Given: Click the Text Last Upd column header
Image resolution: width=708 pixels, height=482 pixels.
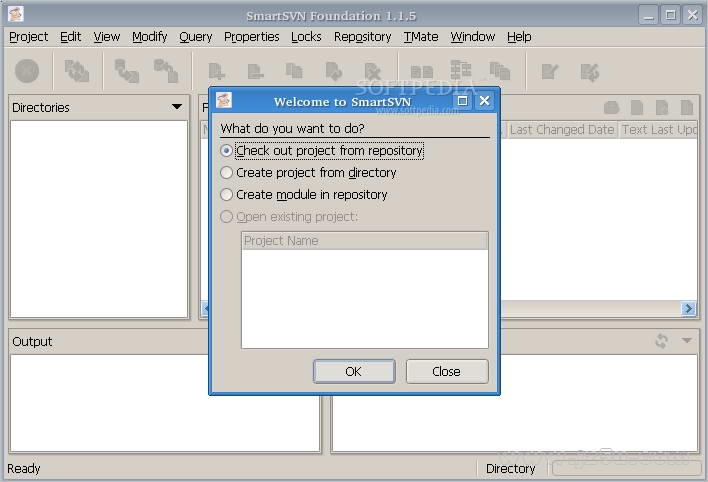Looking at the screenshot, I should (659, 130).
